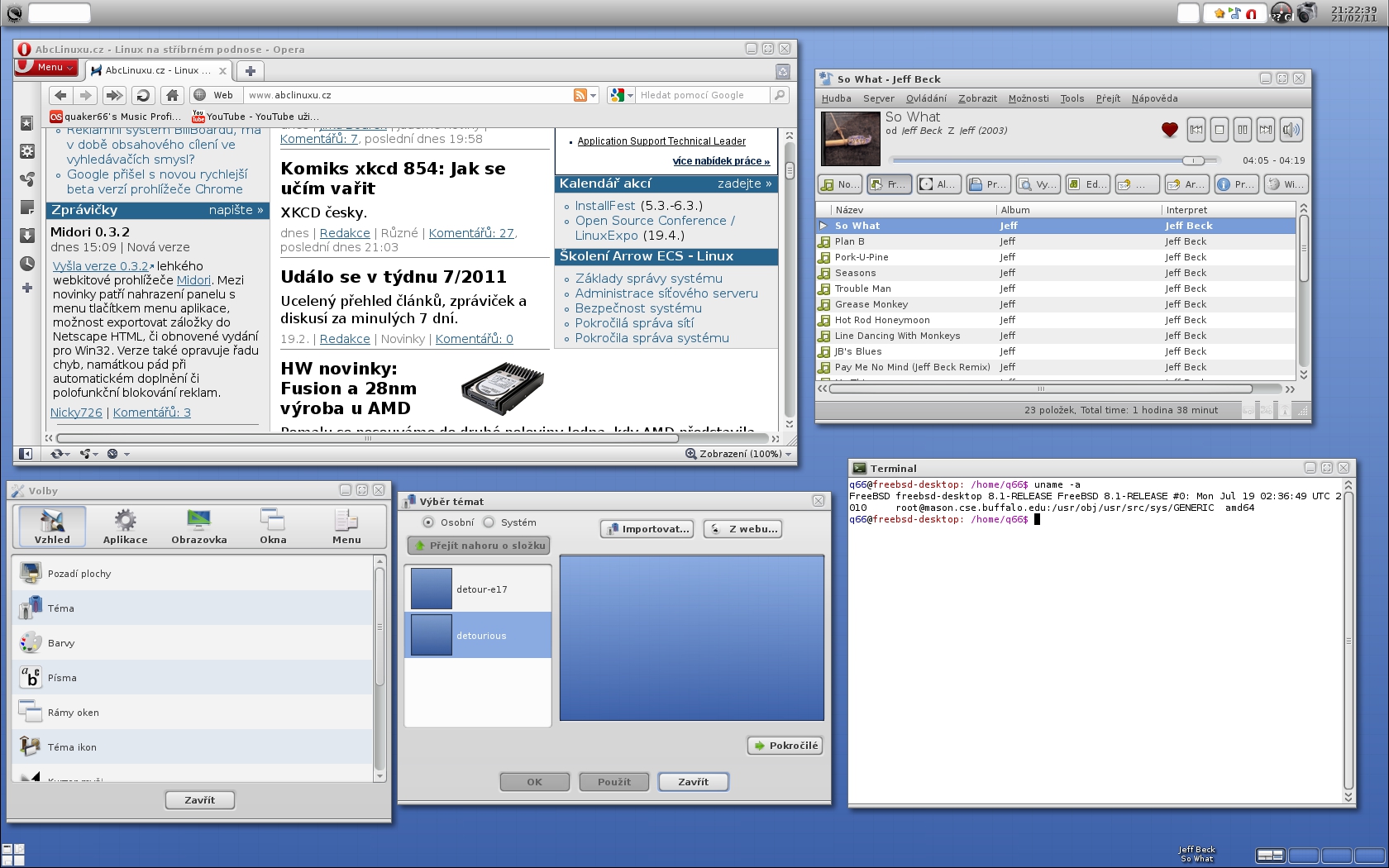Skip to previous track in music player
Viewport: 1389px width, 868px height.
[x=1196, y=130]
